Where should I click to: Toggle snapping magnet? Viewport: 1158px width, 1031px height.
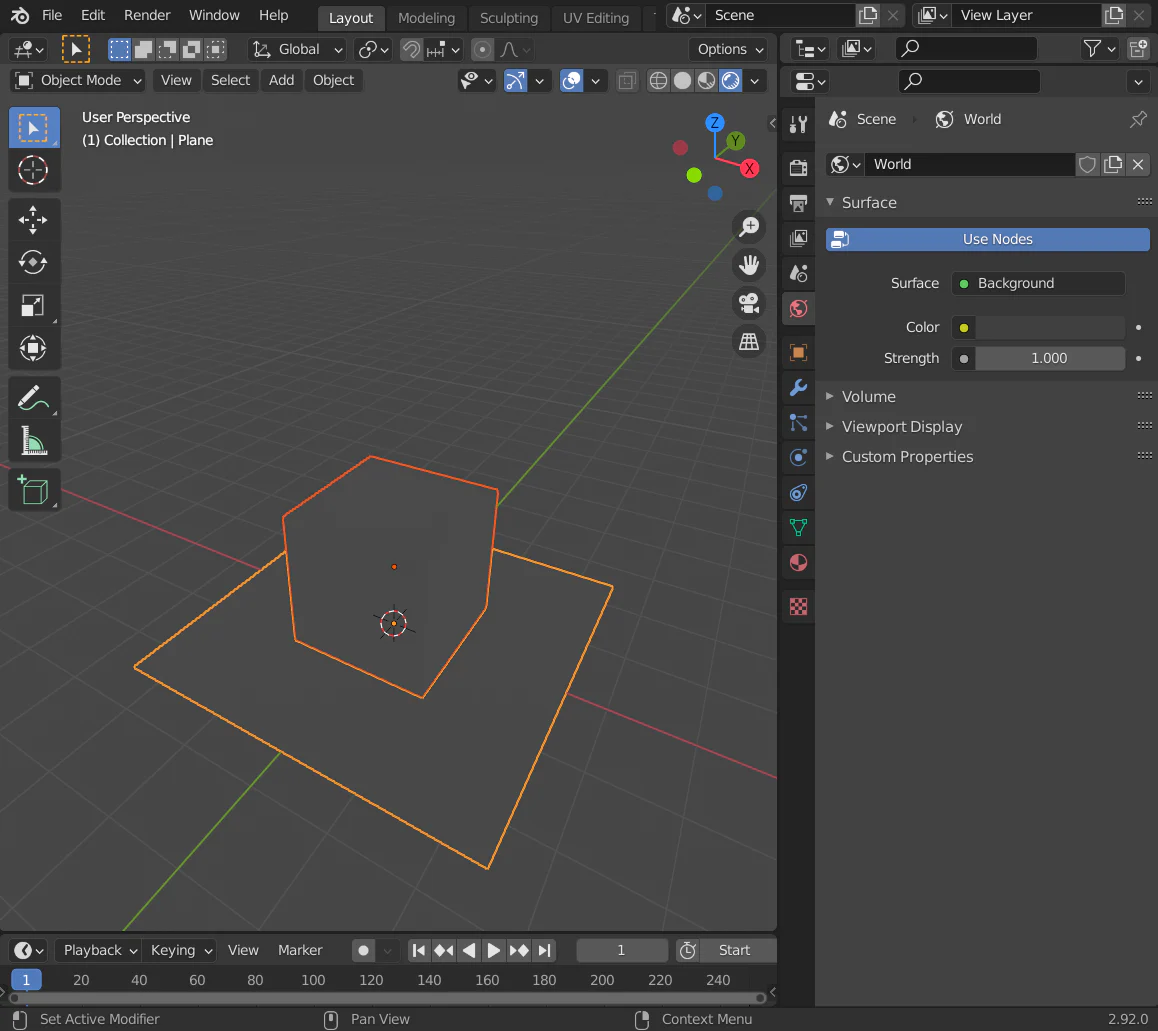[411, 49]
